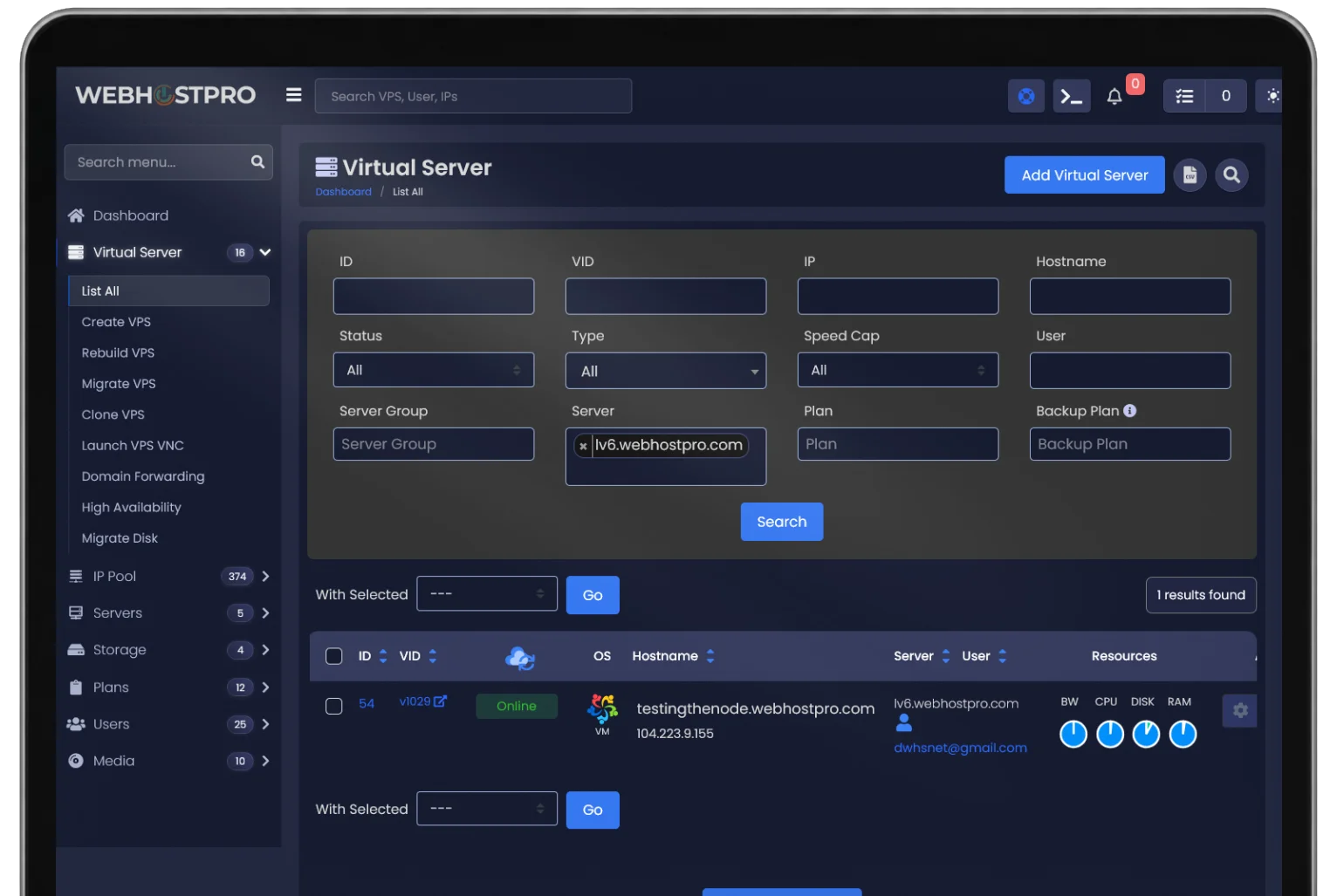The image size is (1337, 896).
Task: Click the Dashboard breadcrumb link
Action: 343,192
